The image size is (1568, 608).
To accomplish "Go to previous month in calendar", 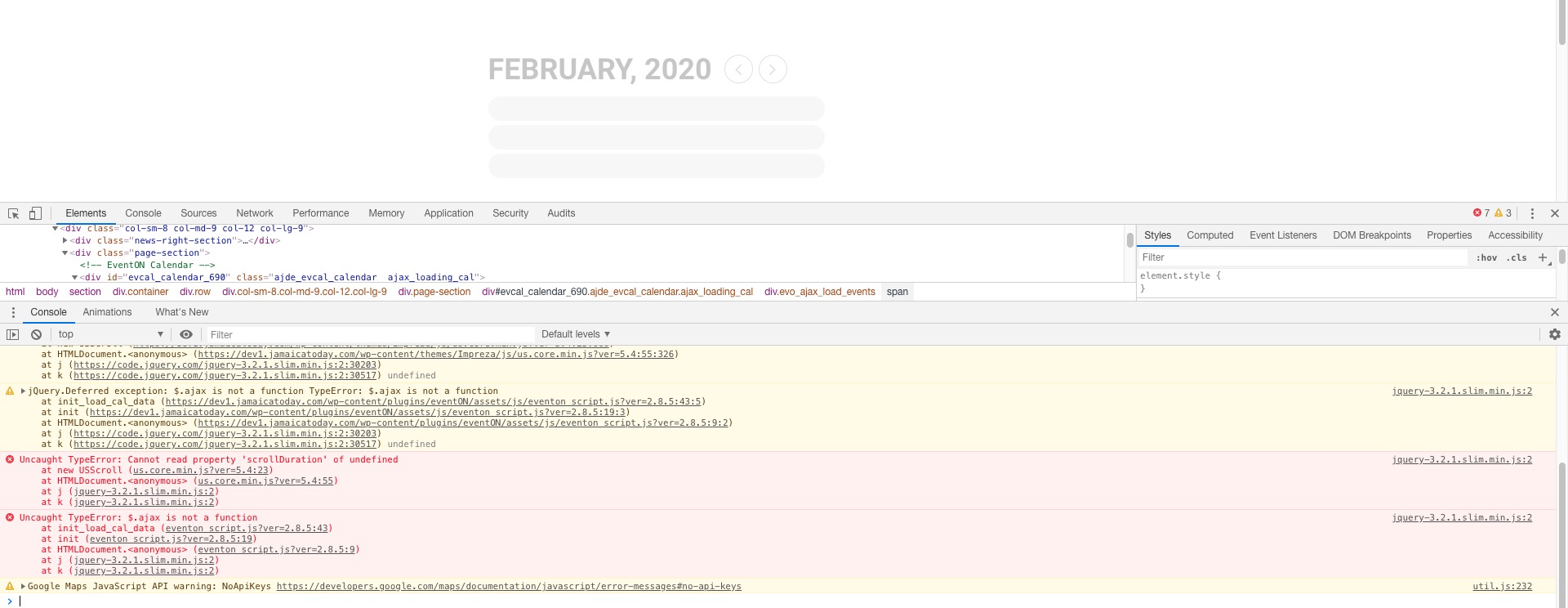I will click(x=738, y=69).
